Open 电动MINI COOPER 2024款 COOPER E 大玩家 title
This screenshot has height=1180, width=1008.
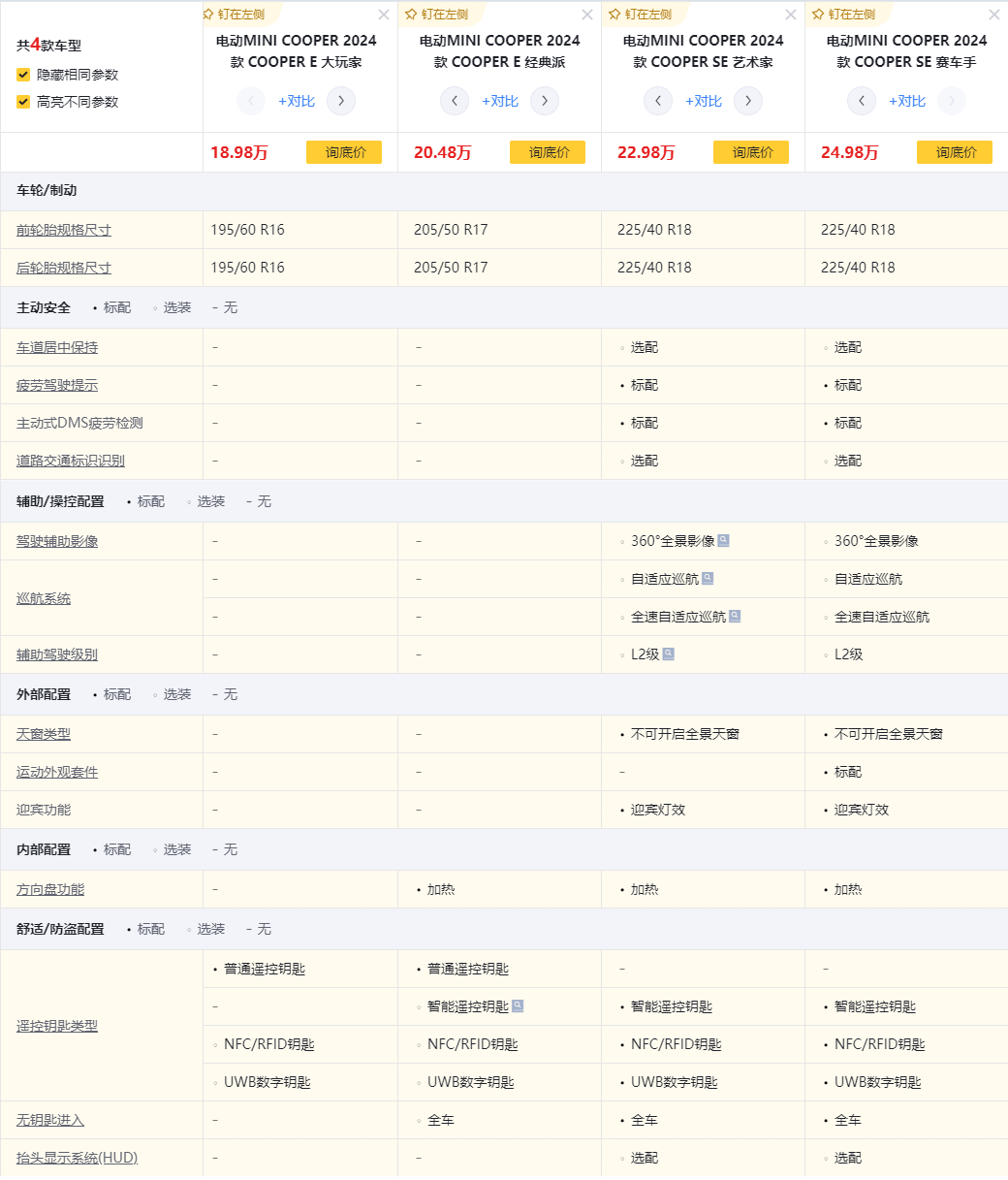pos(297,51)
